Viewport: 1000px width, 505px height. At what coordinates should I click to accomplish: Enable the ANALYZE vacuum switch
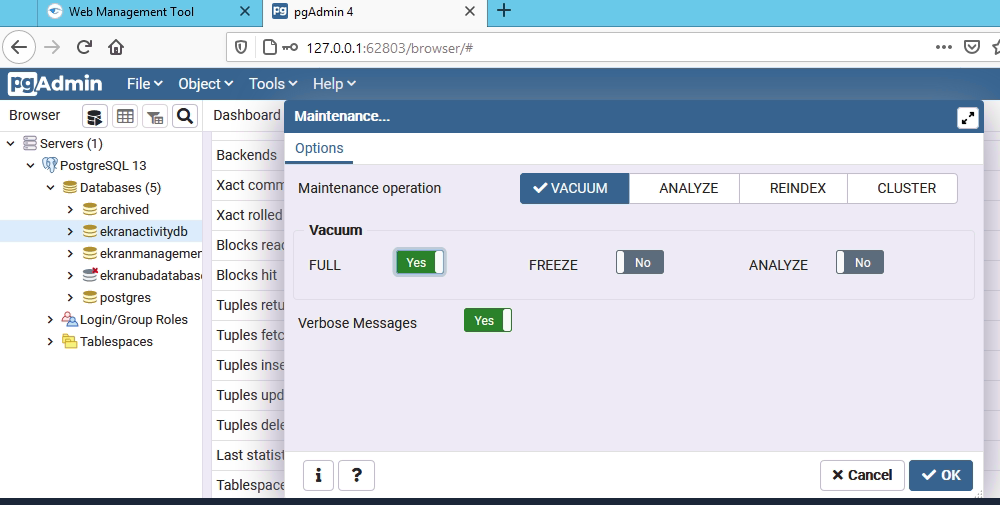pos(860,263)
